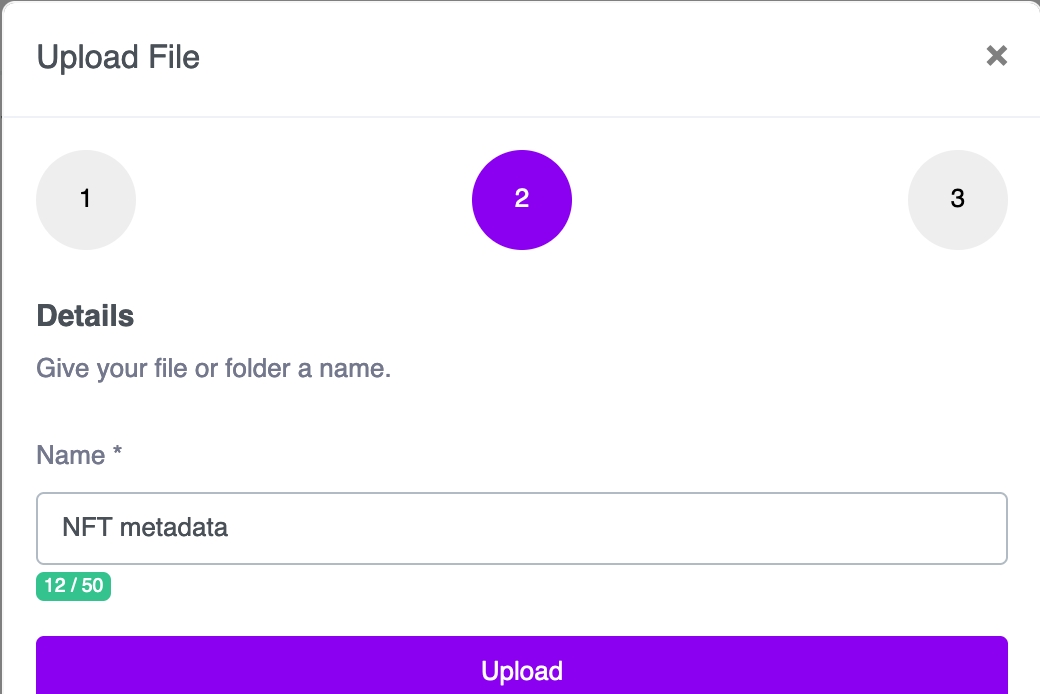Click the white 2 in the active step
1040x694 pixels.
tap(522, 199)
